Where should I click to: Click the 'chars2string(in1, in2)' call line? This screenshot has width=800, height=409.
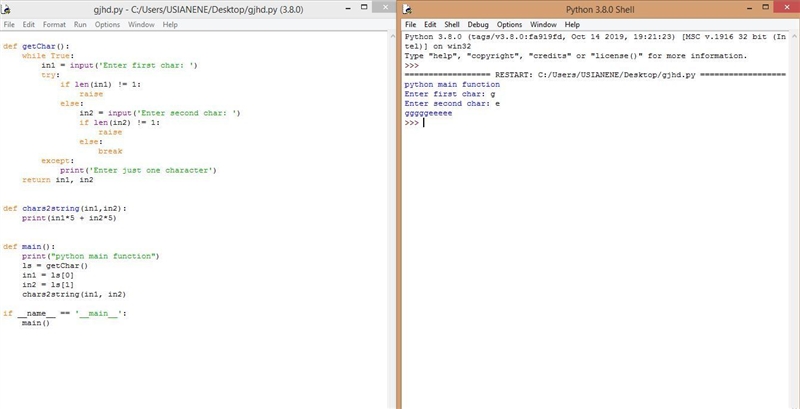(x=74, y=294)
